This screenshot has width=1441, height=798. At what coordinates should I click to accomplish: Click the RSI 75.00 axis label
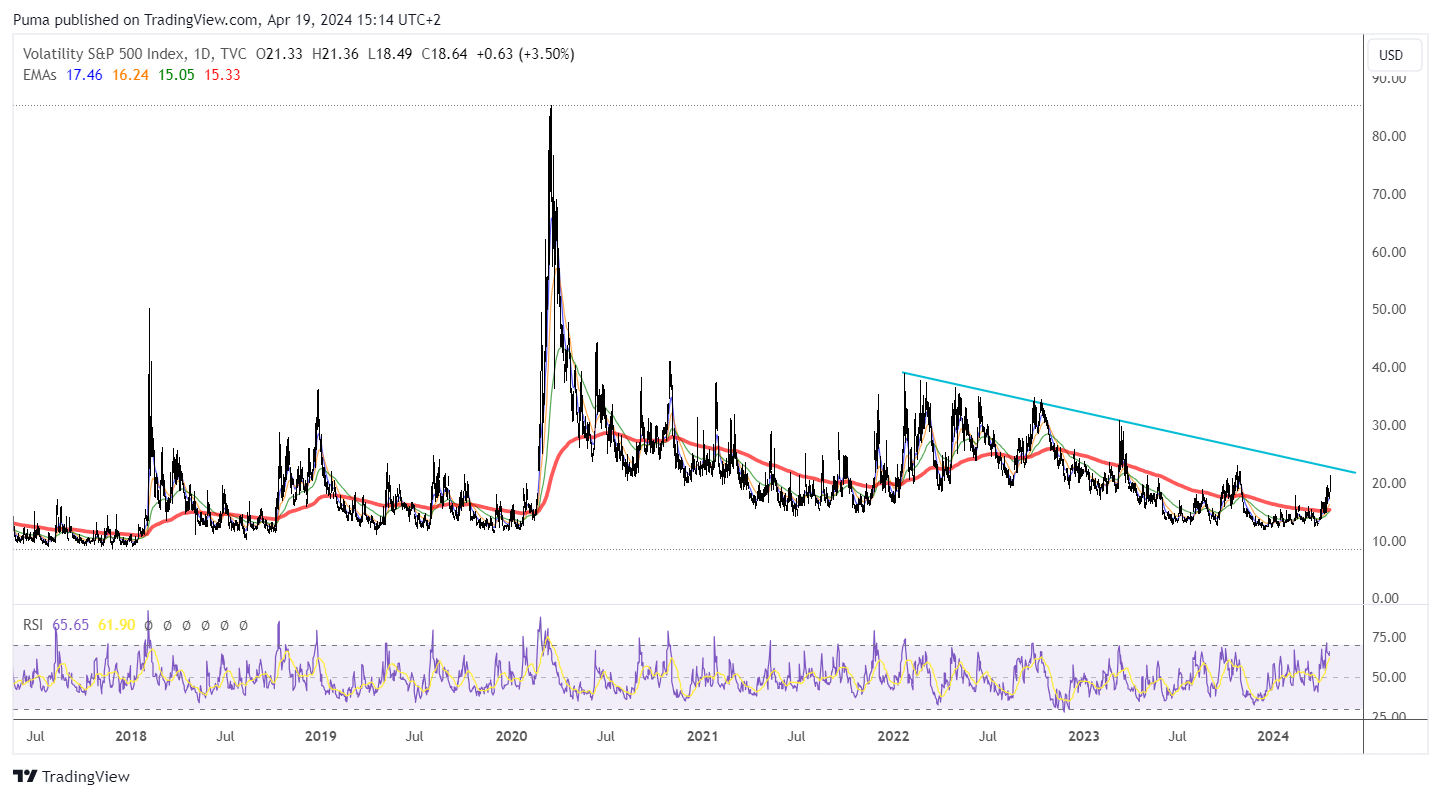click(1390, 637)
